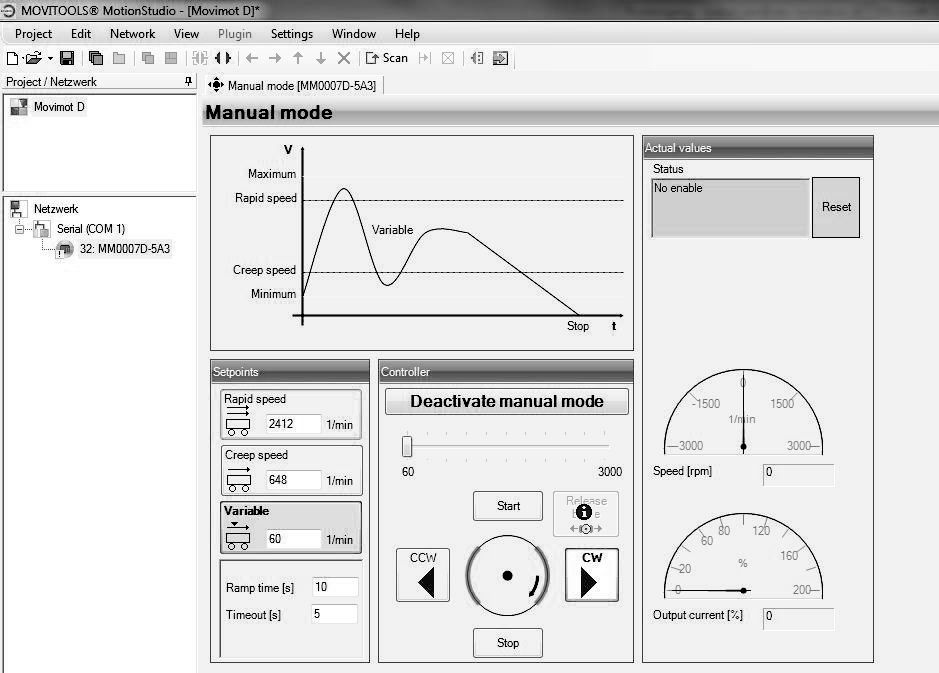Click the Variable speed cart icon
Screen dimensions: 939x673
(238, 536)
